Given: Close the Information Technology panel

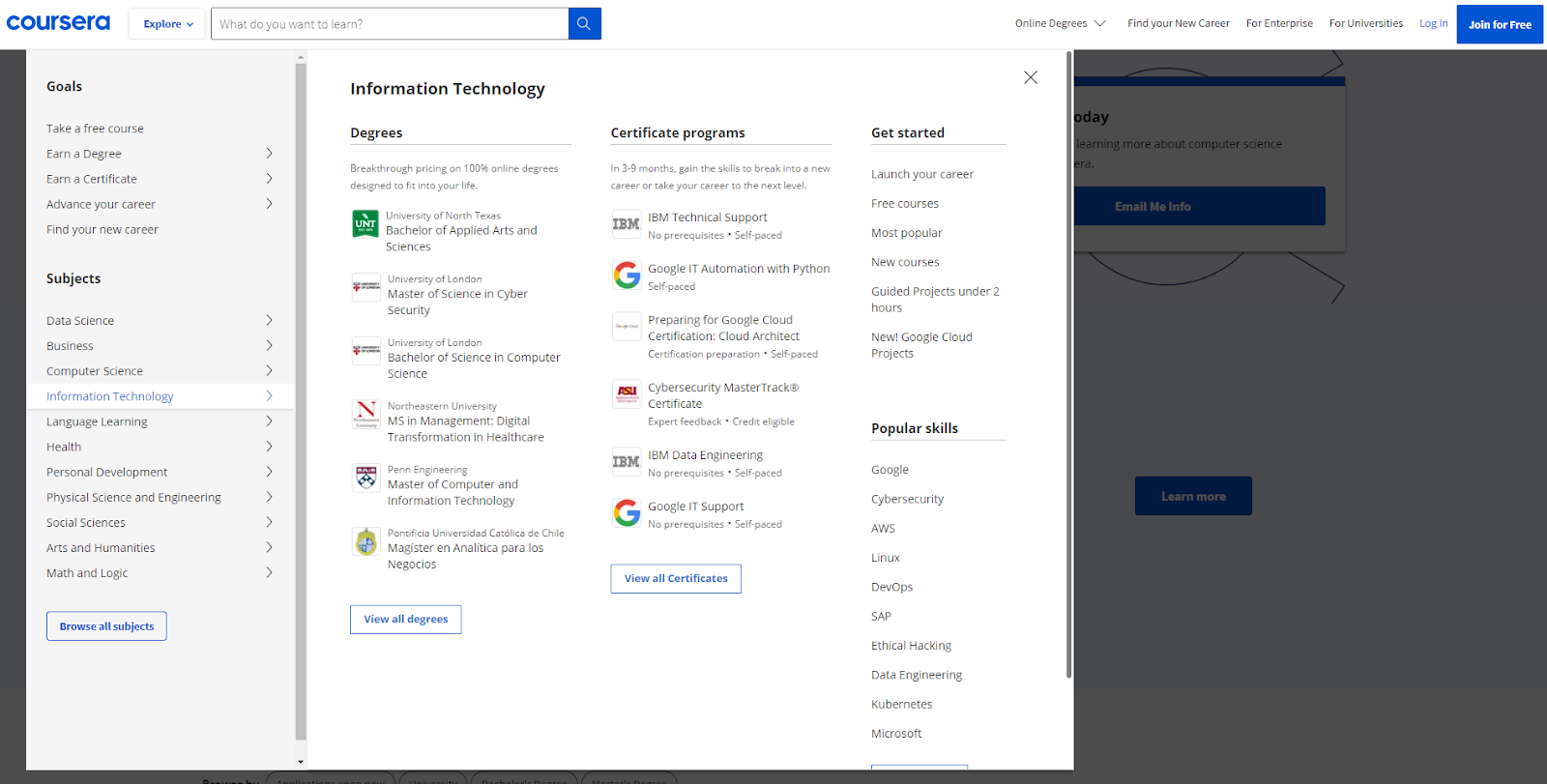Looking at the screenshot, I should 1031,77.
